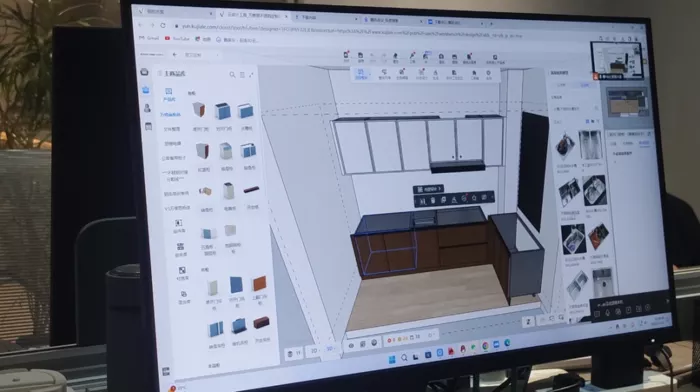Switch to 2D view mode
The width and height of the screenshot is (700, 392).
click(x=314, y=351)
